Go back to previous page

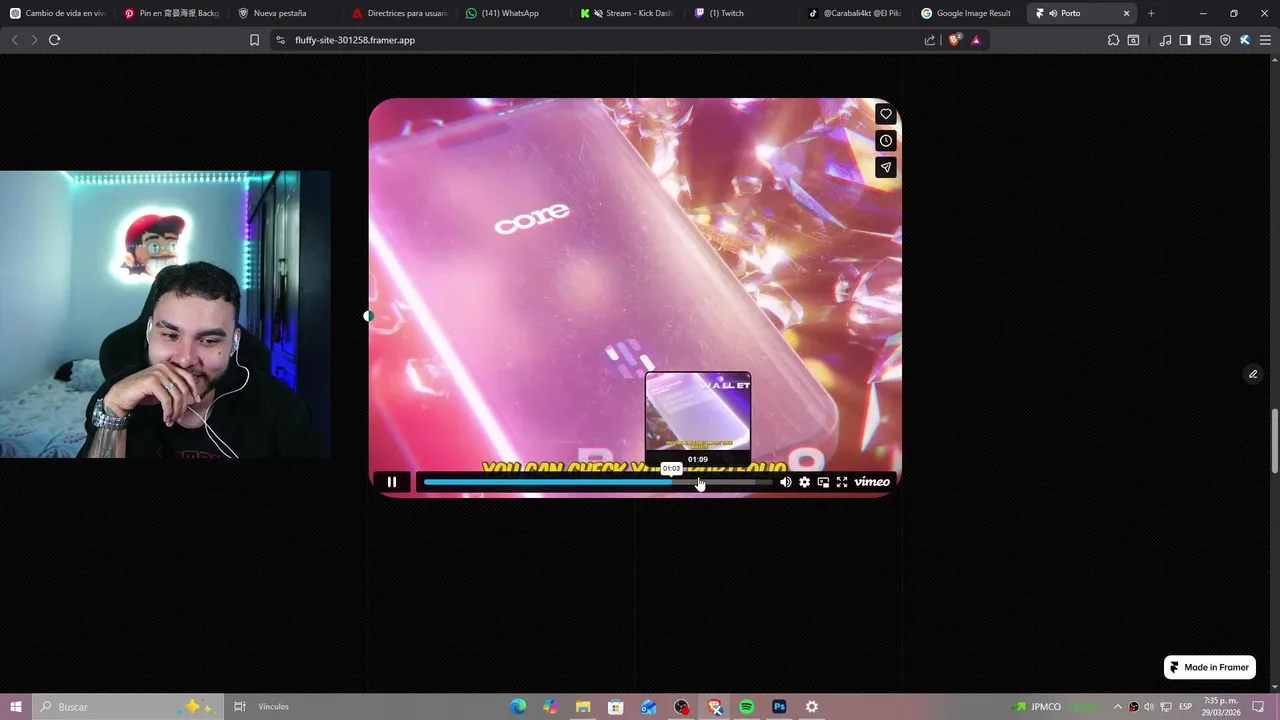pos(14,40)
